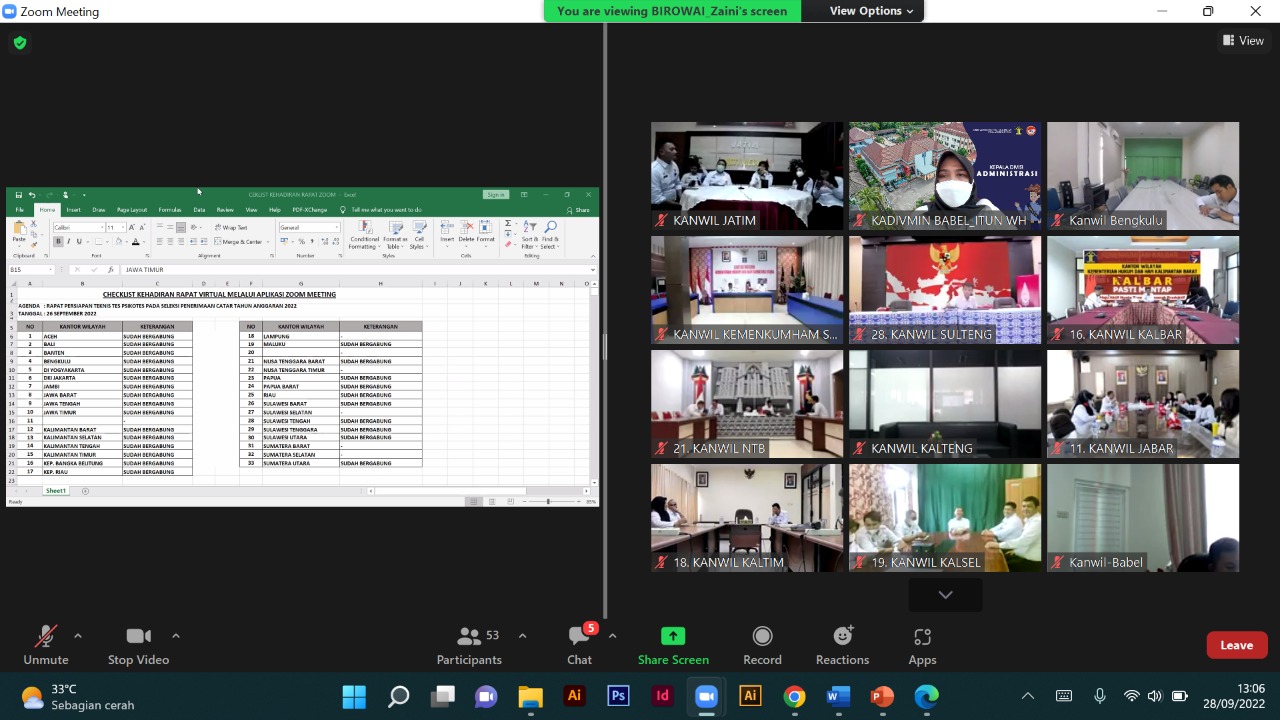Click the green Share Screen button
This screenshot has height=720, width=1280.
[x=673, y=645]
